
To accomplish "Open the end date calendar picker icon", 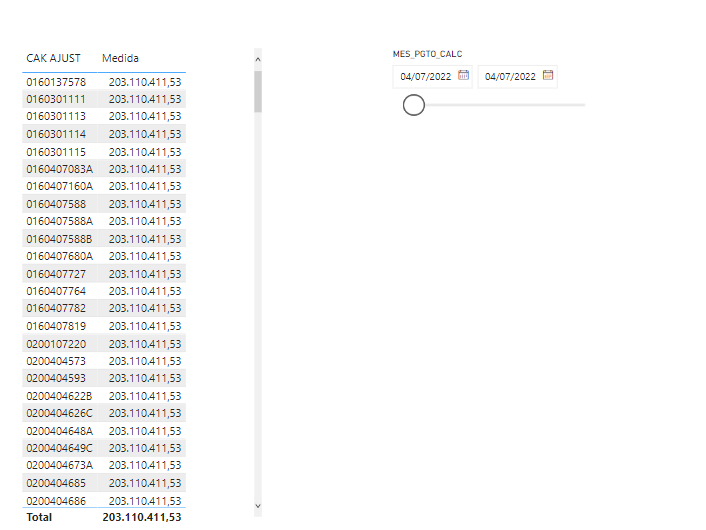I will [548, 75].
